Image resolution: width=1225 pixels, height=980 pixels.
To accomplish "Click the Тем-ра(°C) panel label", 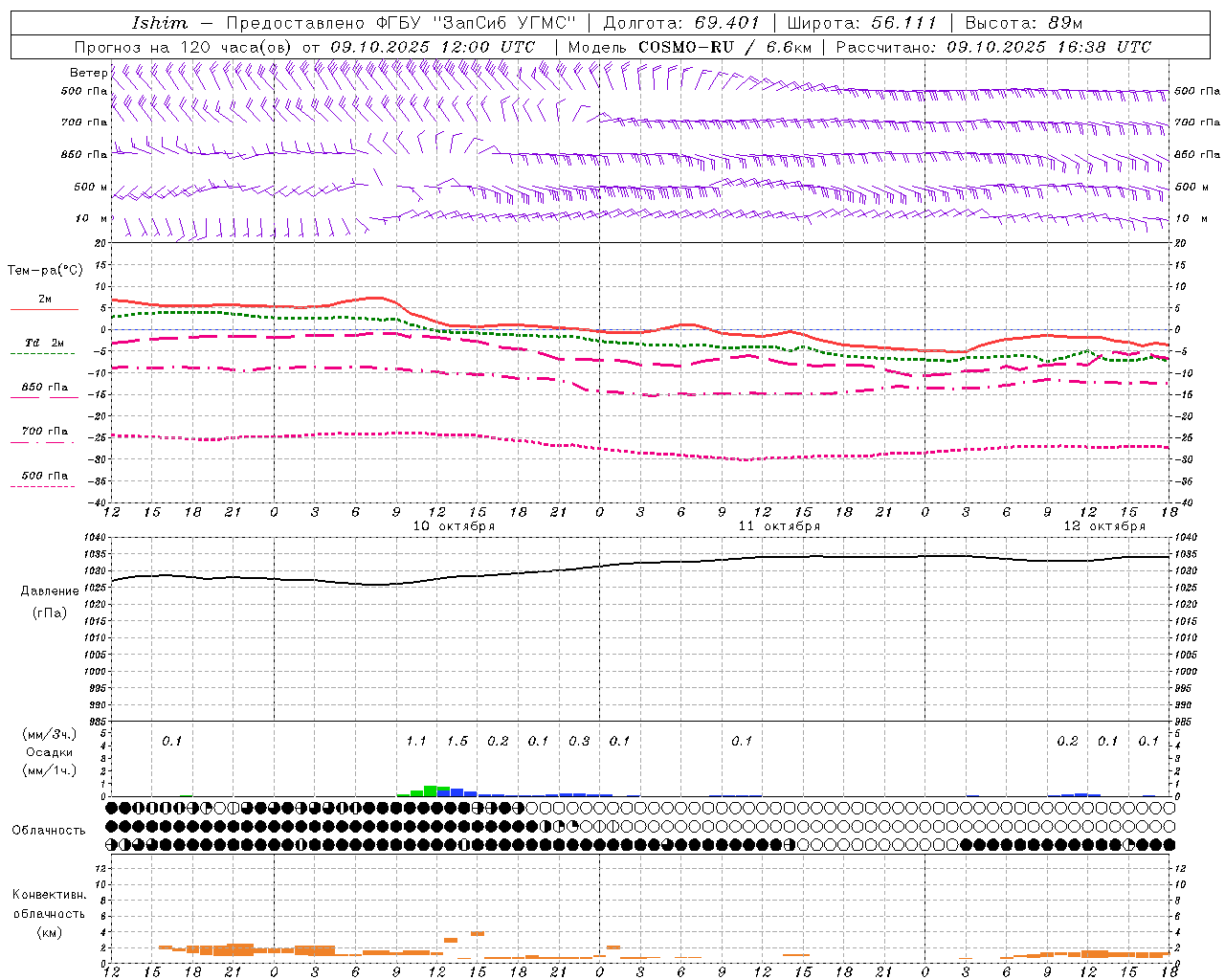I will [45, 271].
